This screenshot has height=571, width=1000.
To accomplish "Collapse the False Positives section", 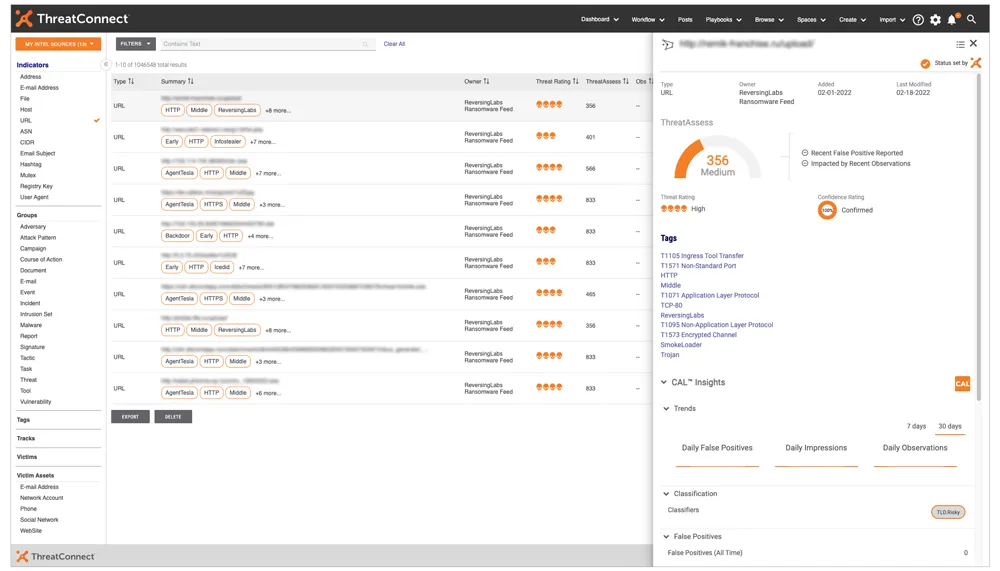I will pyautogui.click(x=666, y=537).
